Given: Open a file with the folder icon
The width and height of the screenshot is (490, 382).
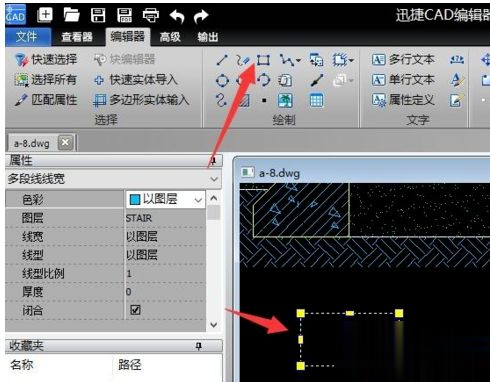Looking at the screenshot, I should (x=71, y=15).
